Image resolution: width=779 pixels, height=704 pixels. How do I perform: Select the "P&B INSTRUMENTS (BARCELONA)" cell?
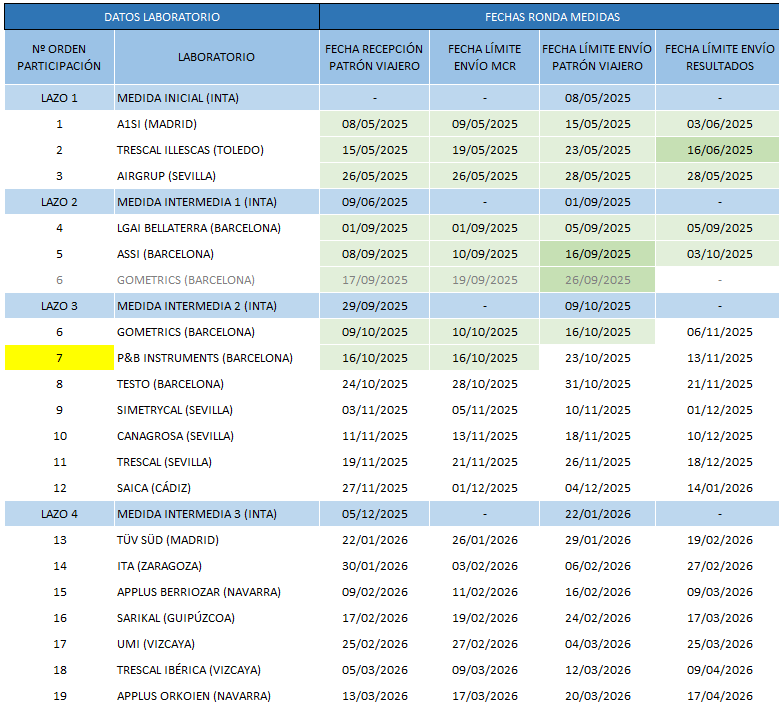205,358
